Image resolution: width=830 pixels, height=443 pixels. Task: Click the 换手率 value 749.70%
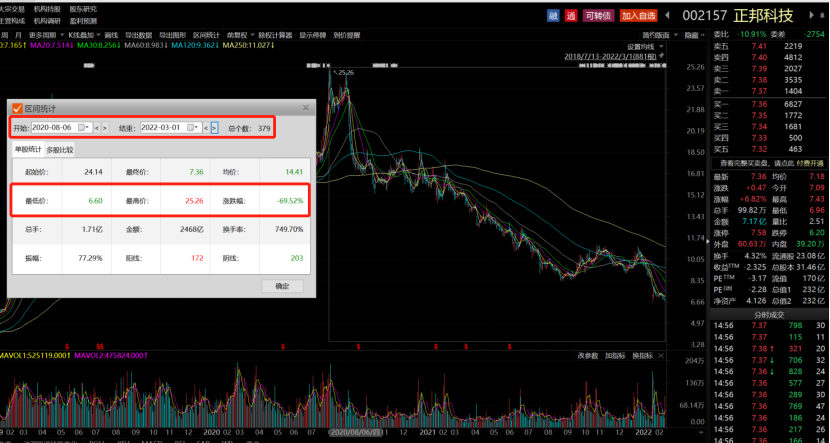pyautogui.click(x=288, y=230)
